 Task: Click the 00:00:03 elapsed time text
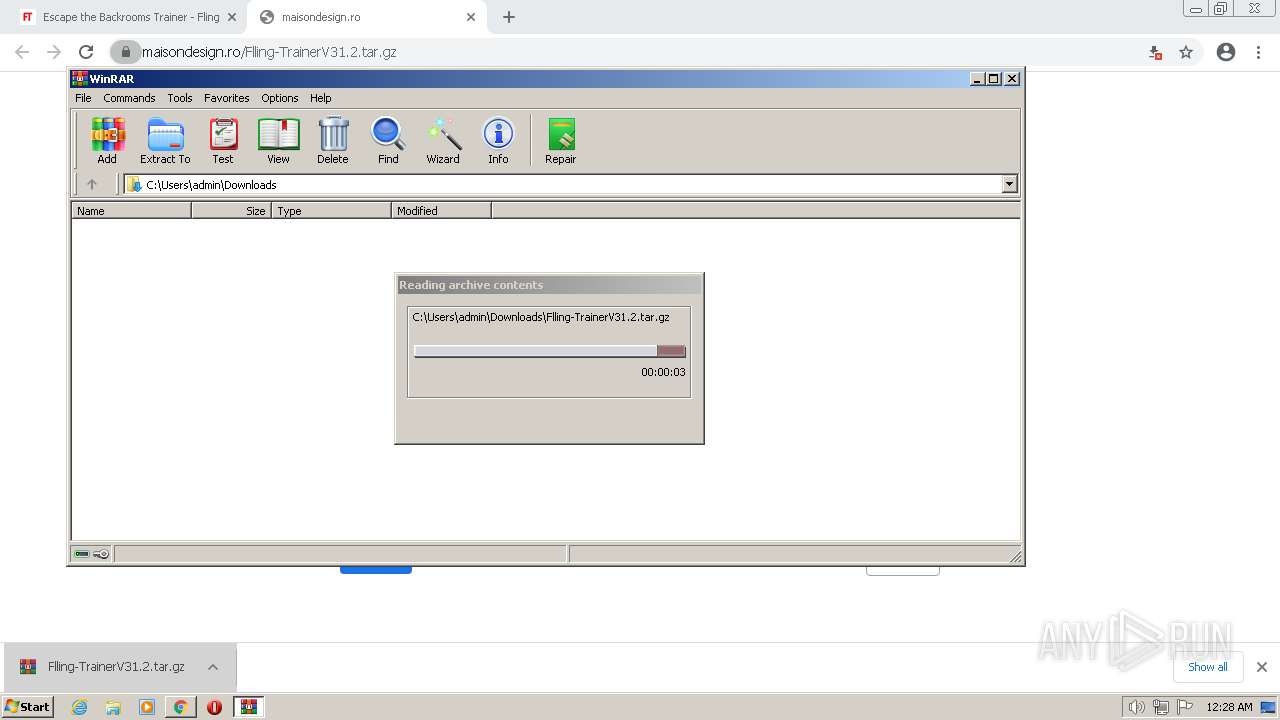point(663,372)
